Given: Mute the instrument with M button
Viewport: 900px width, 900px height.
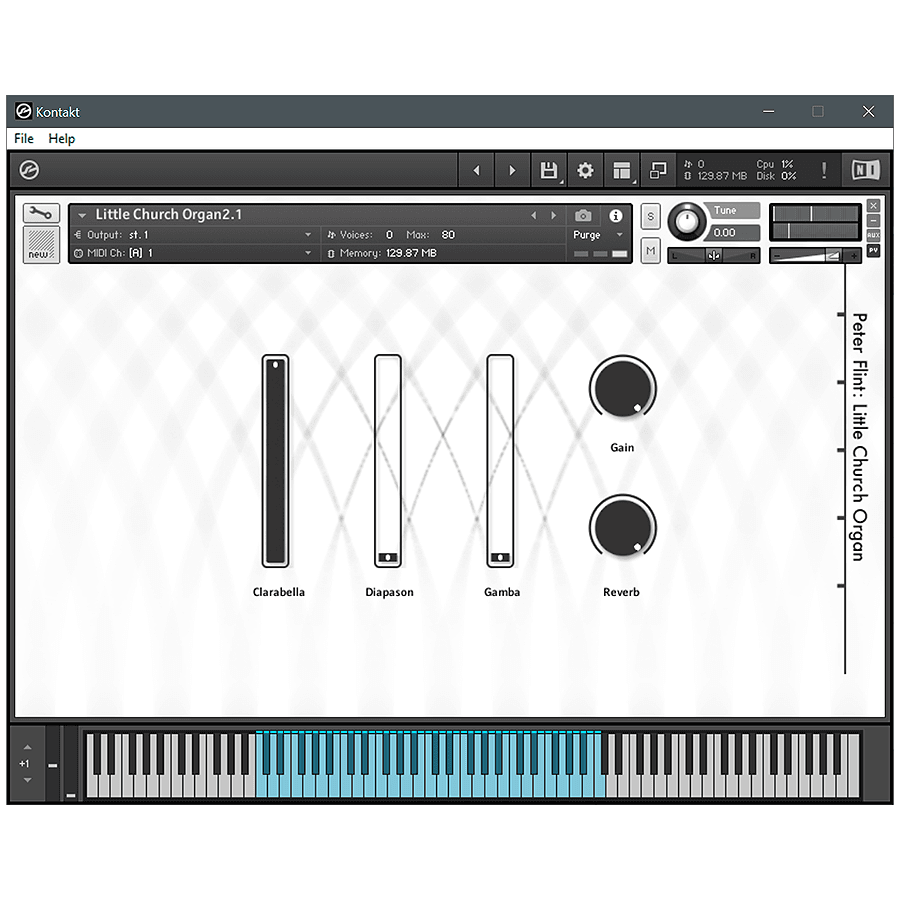Looking at the screenshot, I should point(650,251).
